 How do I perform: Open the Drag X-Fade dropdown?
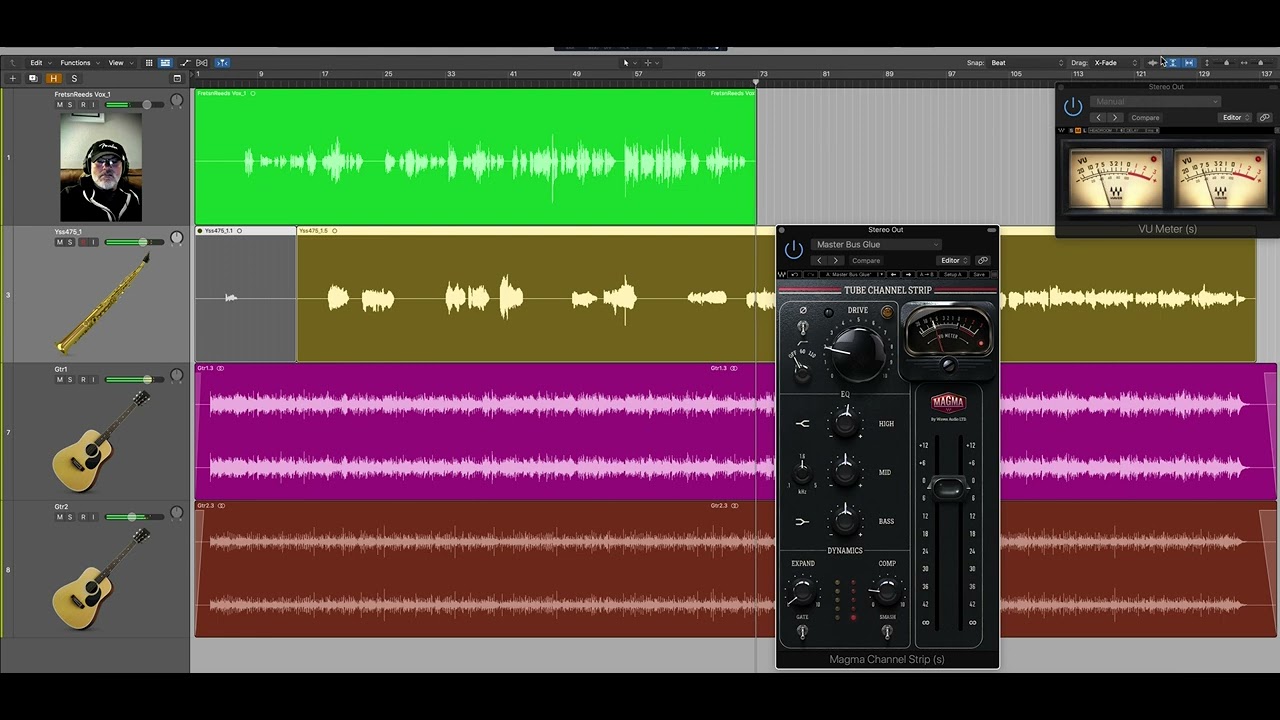click(1116, 63)
